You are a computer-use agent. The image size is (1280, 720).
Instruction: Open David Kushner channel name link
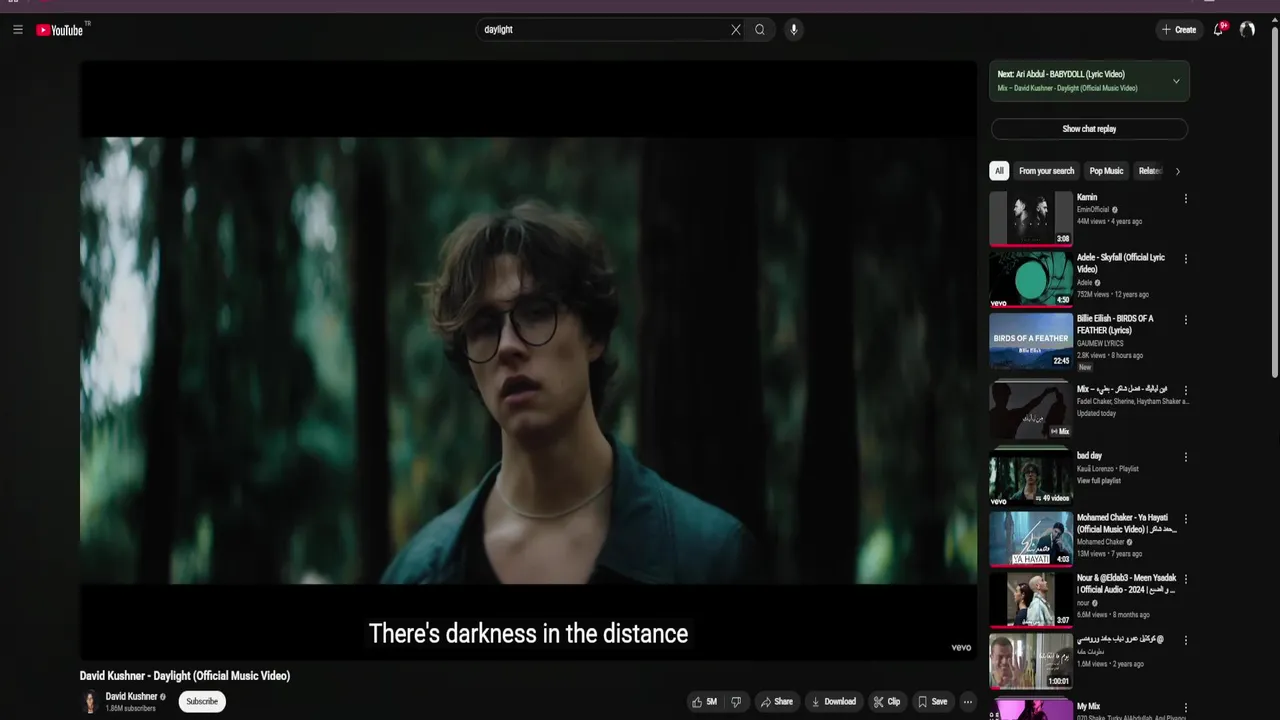coord(131,697)
